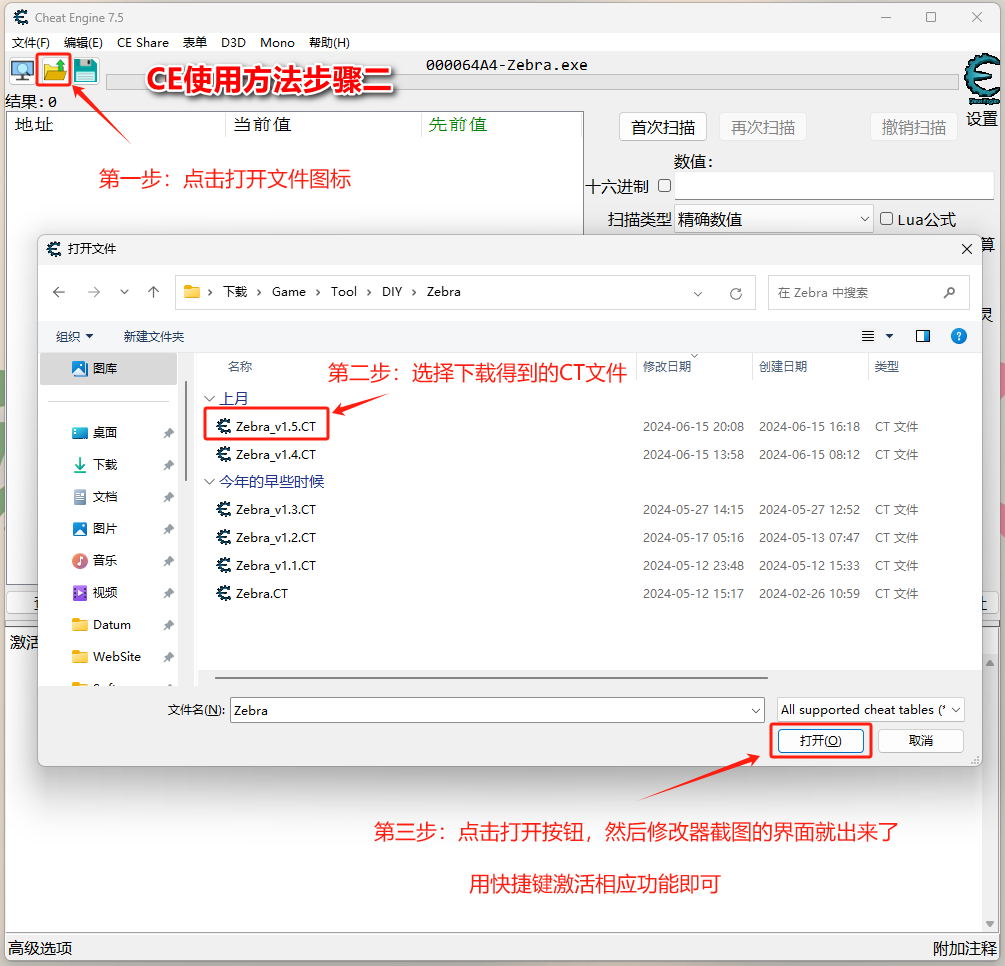Collapse the 上月 file group

pyautogui.click(x=209, y=399)
